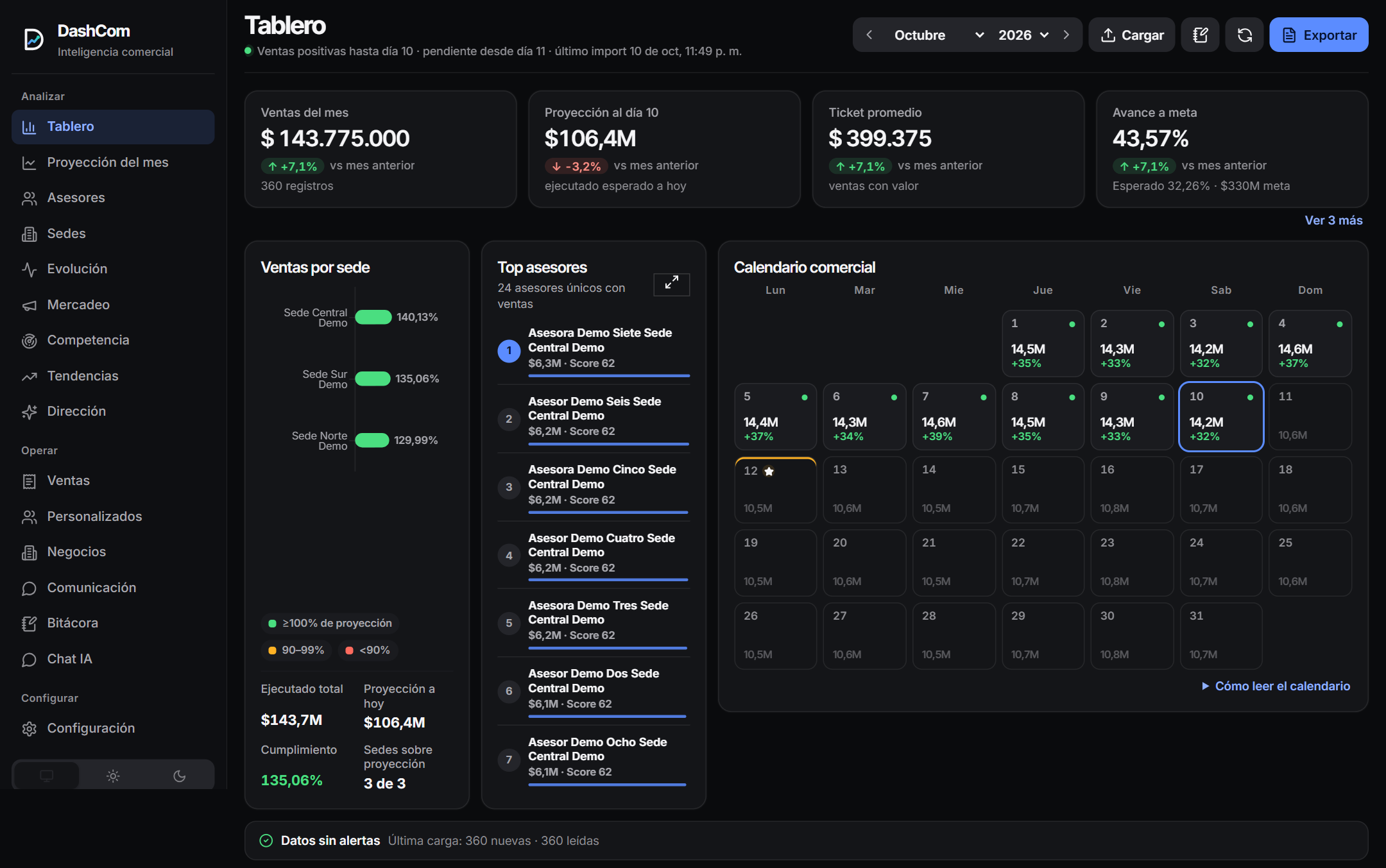Image resolution: width=1386 pixels, height=868 pixels.
Task: Select system theme monitor icon
Action: [46, 776]
